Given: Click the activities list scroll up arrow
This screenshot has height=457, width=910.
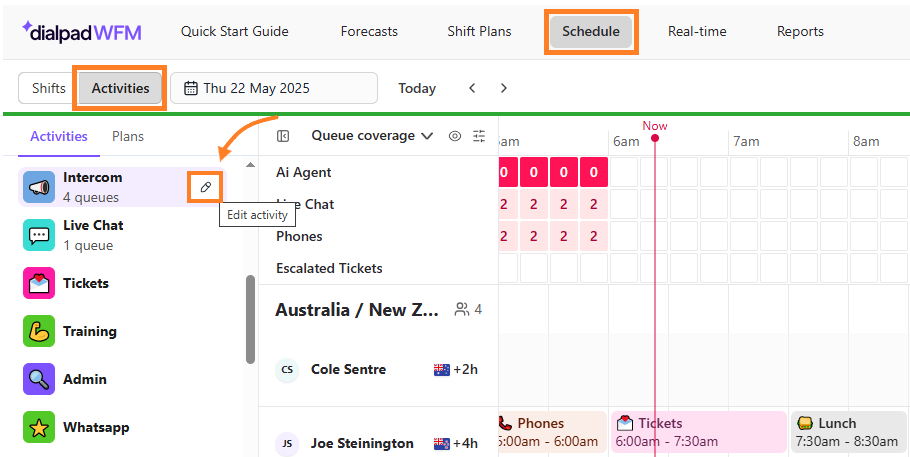Looking at the screenshot, I should 250,165.
